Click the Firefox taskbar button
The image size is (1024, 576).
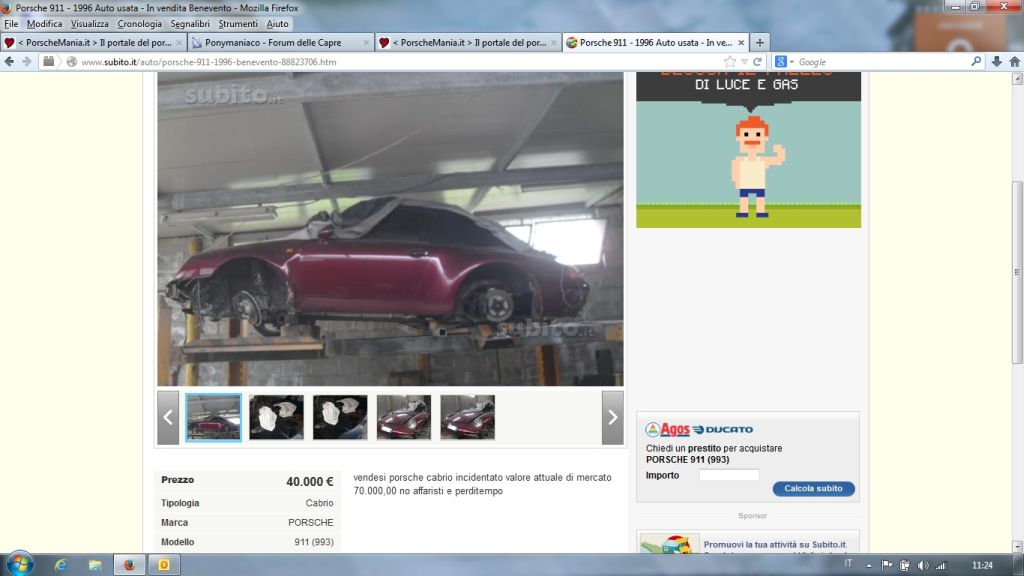(x=129, y=565)
